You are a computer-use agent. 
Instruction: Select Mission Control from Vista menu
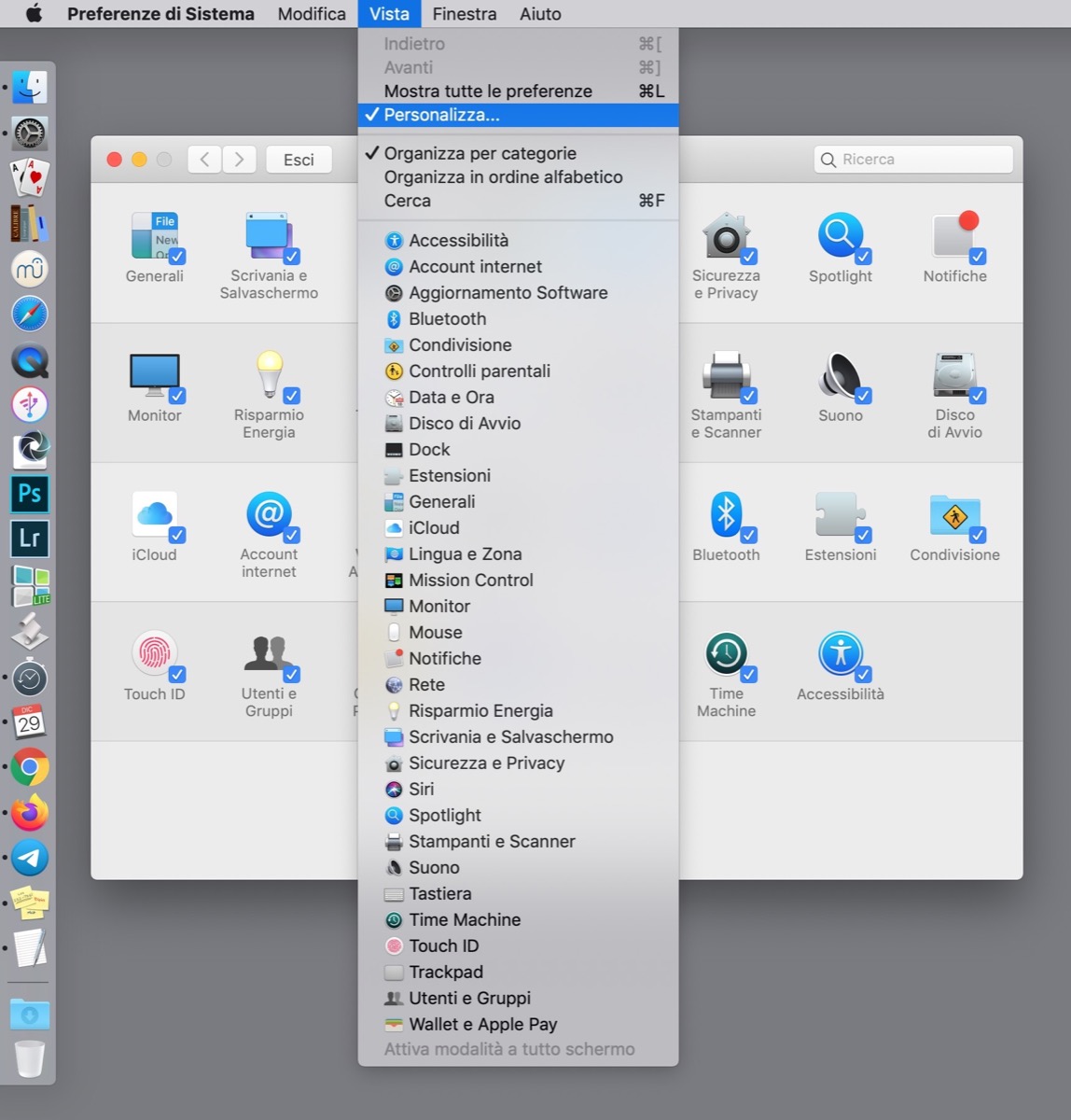pyautogui.click(x=470, y=580)
